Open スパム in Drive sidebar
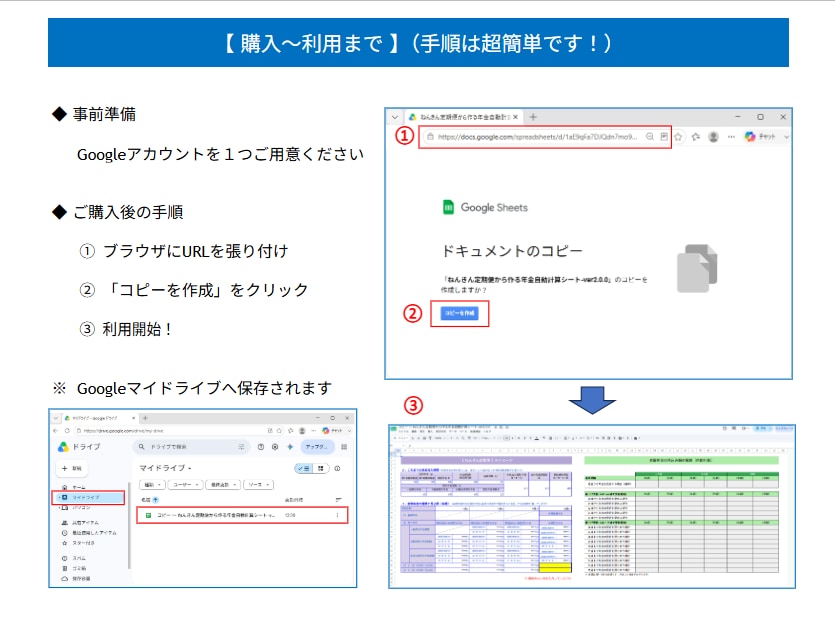The height and width of the screenshot is (636, 835). [75, 558]
